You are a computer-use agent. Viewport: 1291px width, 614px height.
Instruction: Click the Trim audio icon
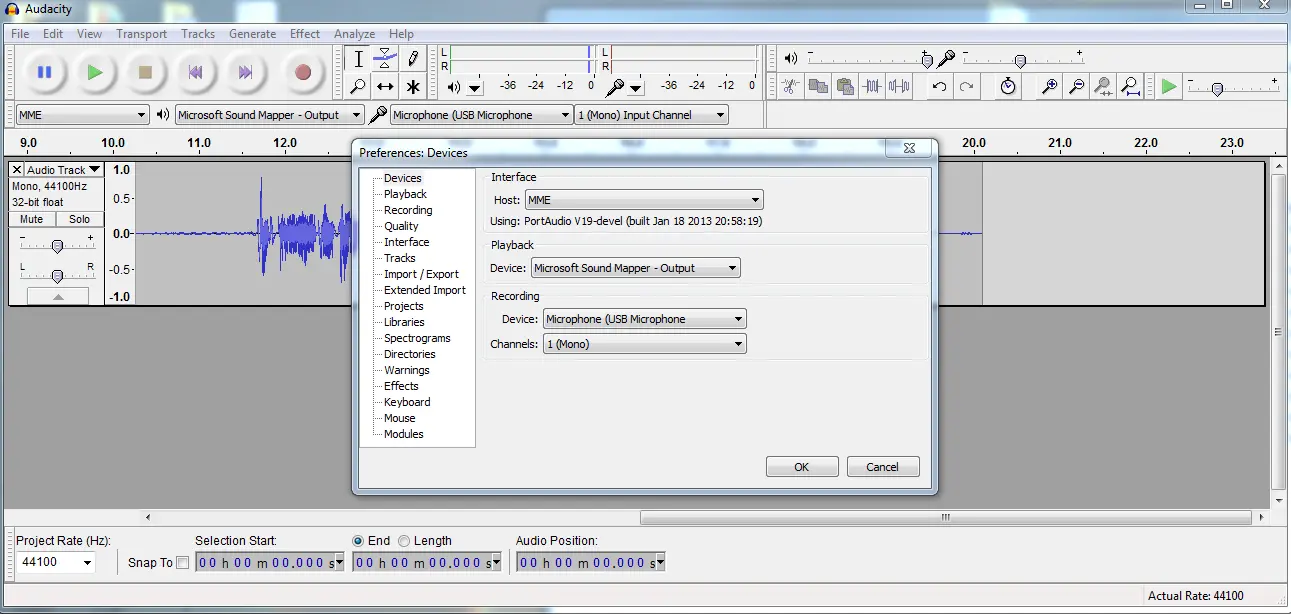coord(872,86)
